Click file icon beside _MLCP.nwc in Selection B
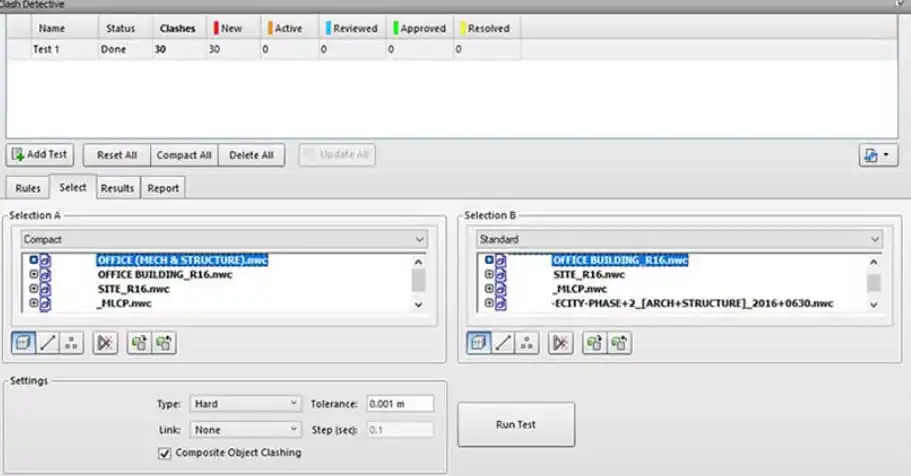This screenshot has width=911, height=476. (501, 289)
